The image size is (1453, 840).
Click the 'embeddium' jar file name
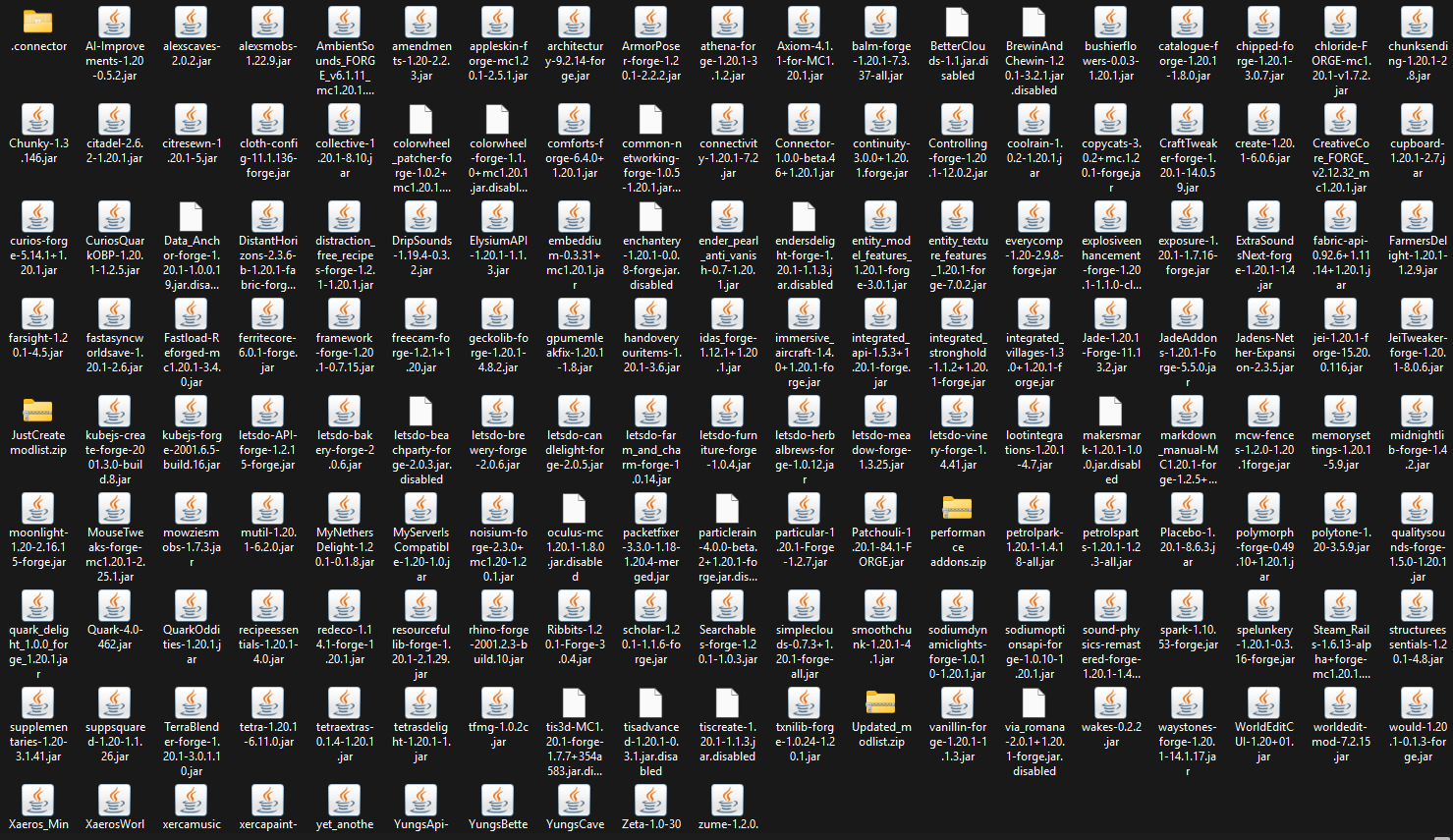coord(574,262)
